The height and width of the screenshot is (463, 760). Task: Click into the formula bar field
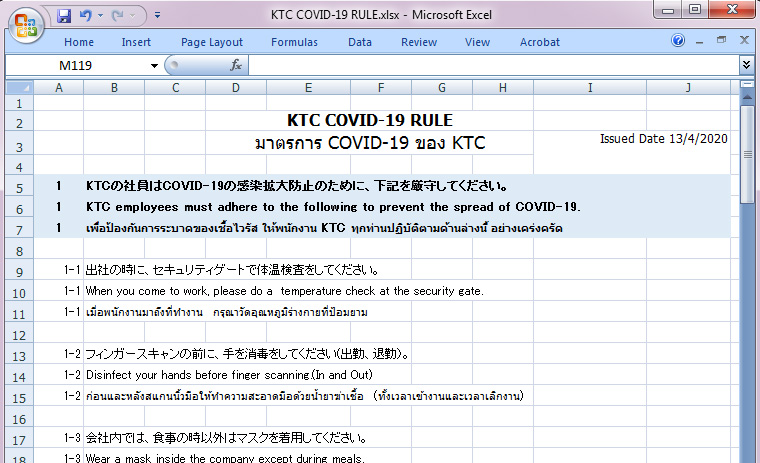[x=493, y=65]
